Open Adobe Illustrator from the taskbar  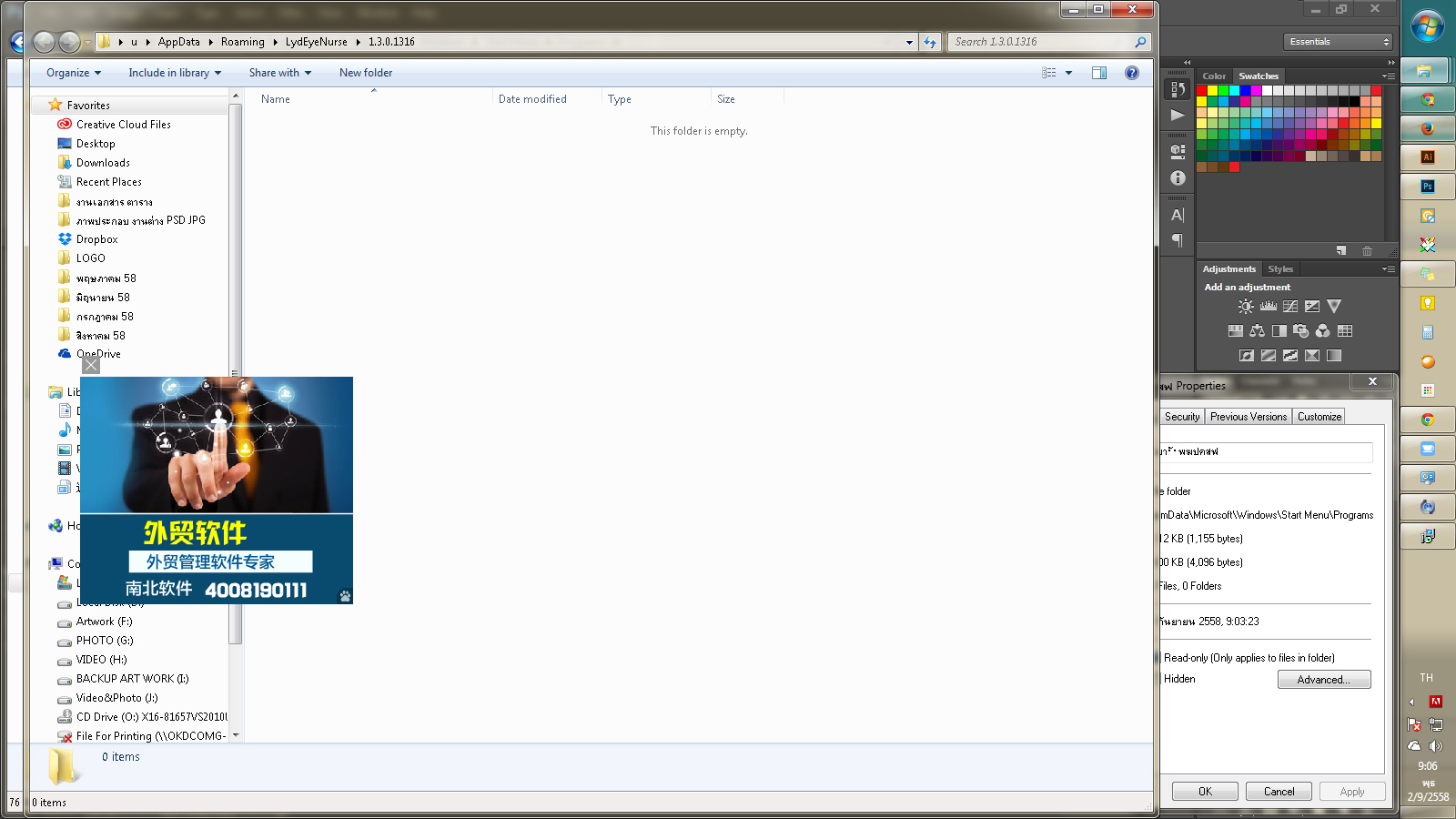[1427, 157]
